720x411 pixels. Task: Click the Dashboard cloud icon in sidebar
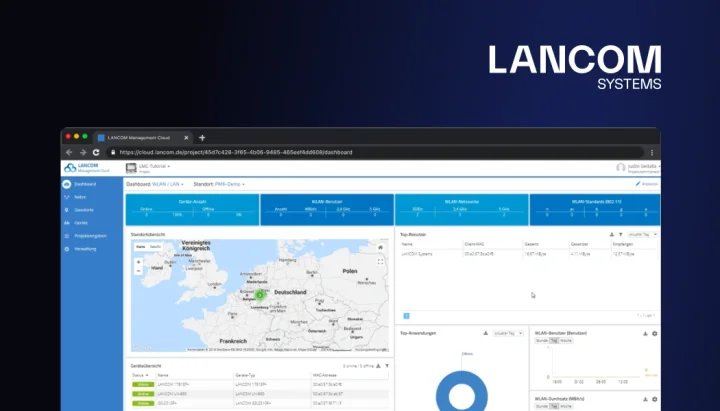[x=67, y=184]
